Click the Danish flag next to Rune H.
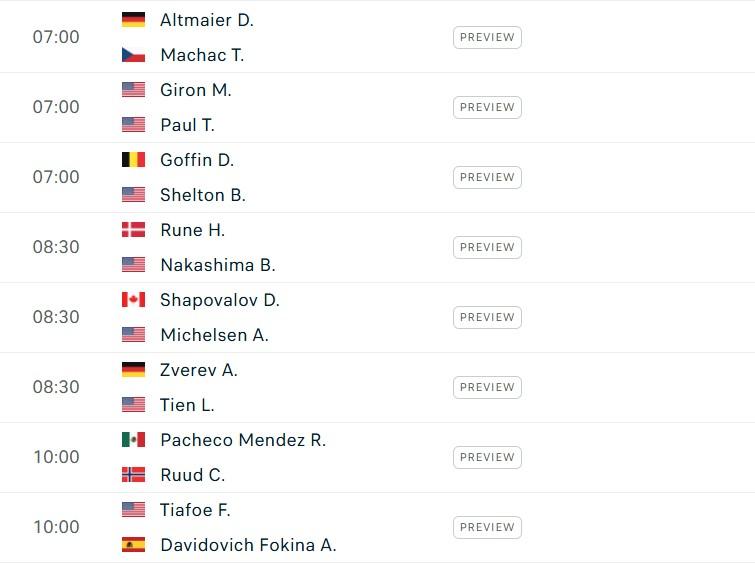755x563 pixels. pyautogui.click(x=133, y=230)
